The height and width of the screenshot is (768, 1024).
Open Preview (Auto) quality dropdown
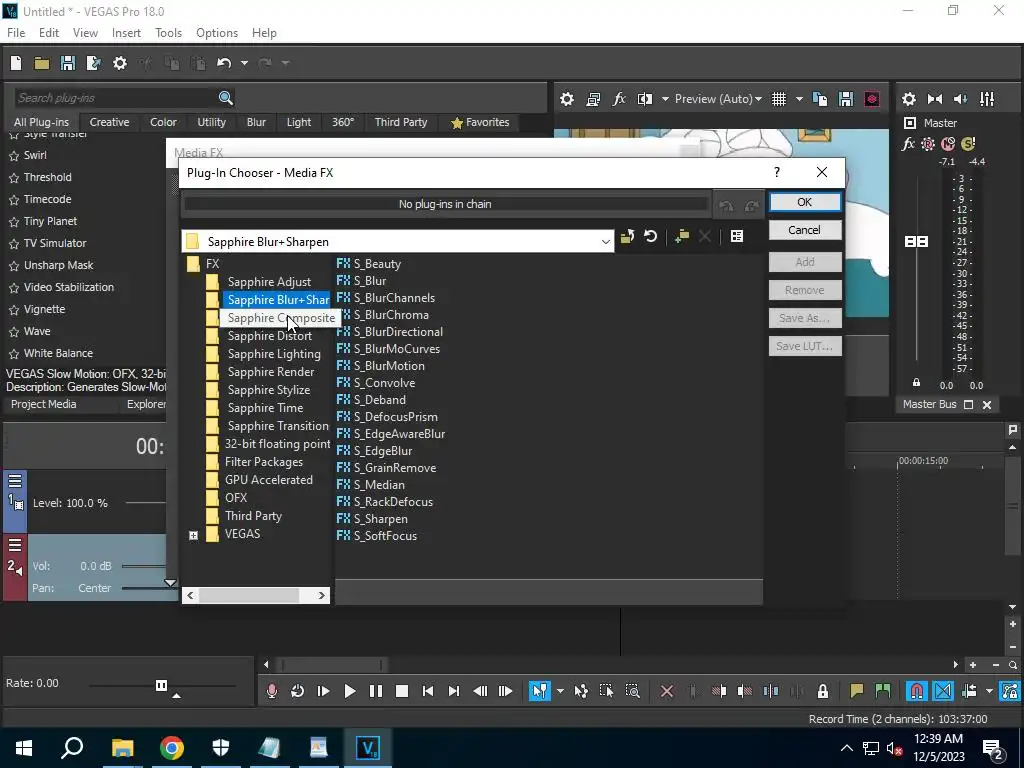718,99
